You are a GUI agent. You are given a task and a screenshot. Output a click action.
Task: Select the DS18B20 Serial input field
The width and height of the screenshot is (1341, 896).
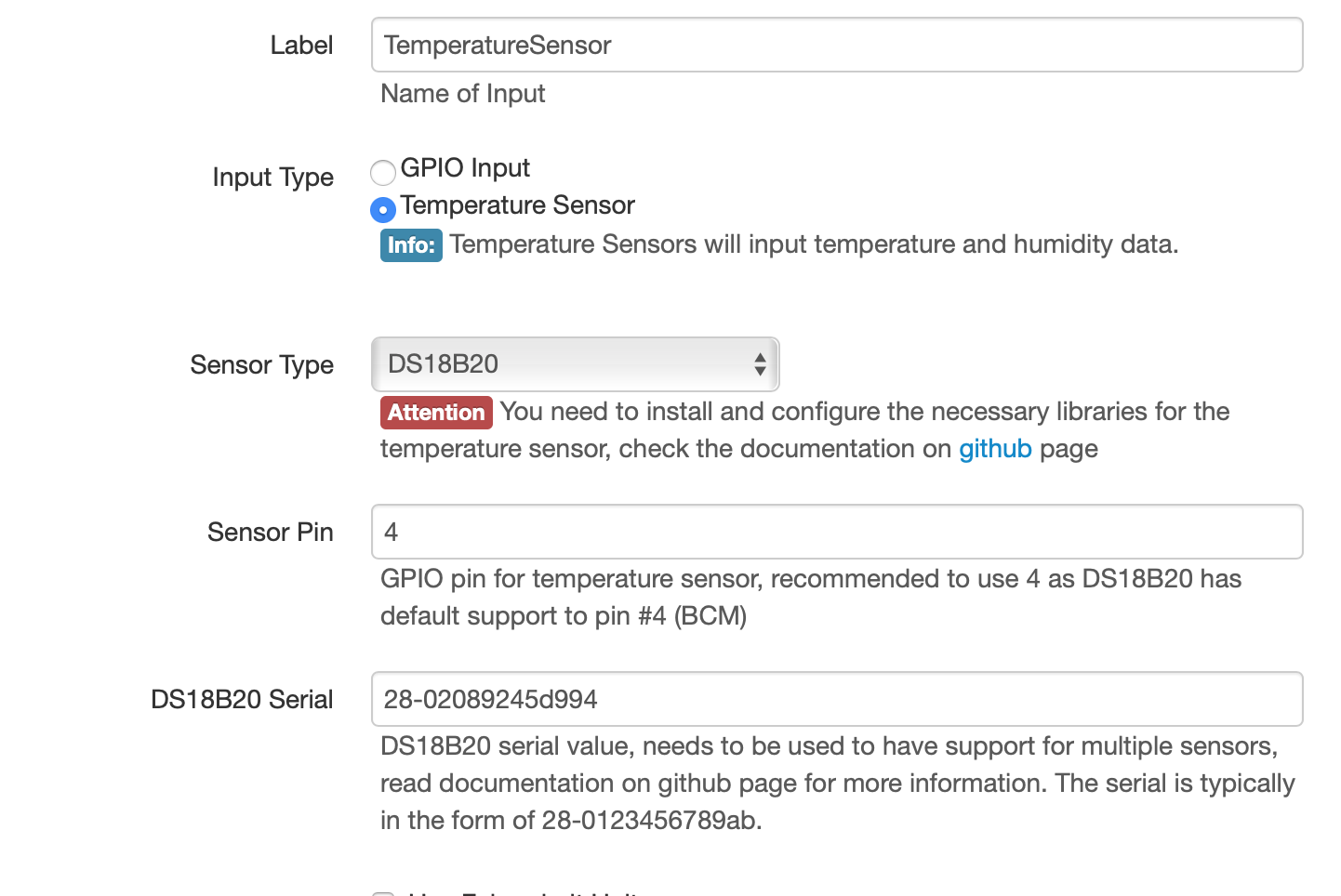tap(835, 699)
